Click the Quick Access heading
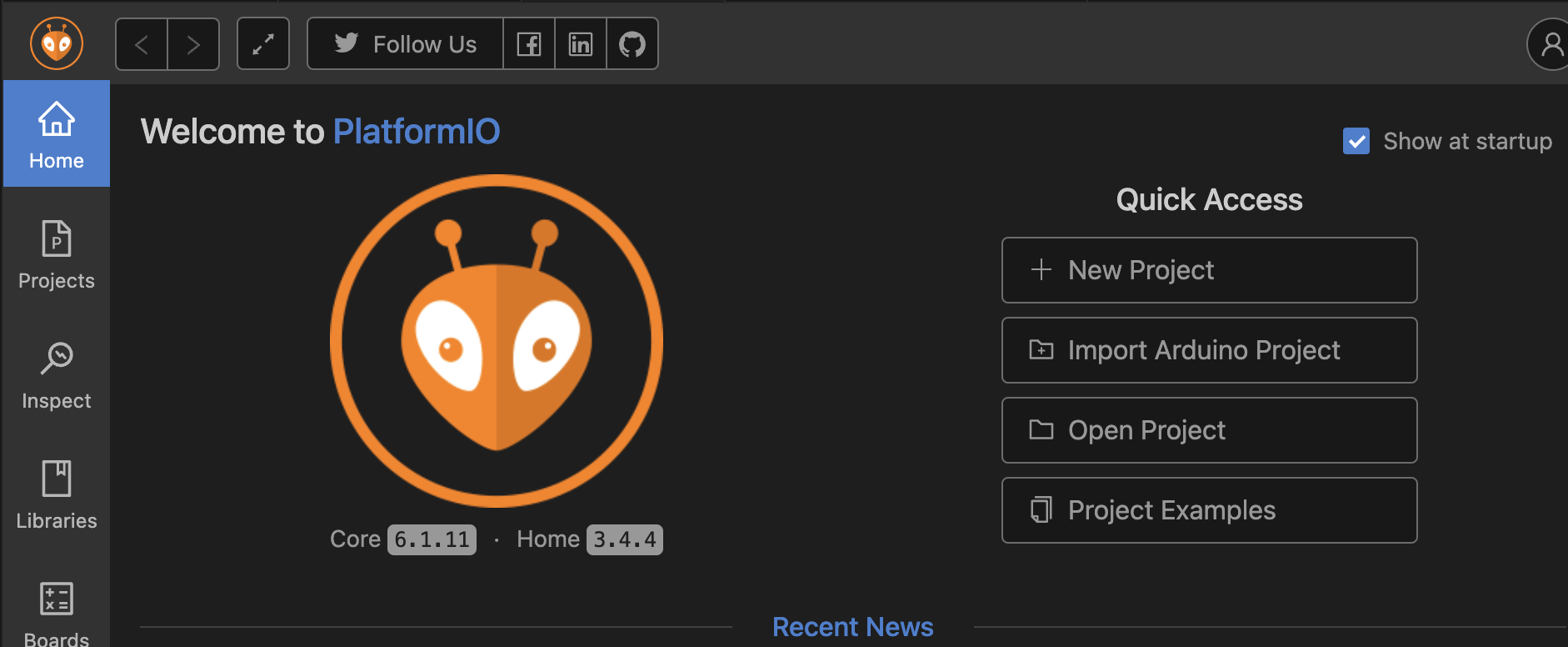 point(1209,200)
